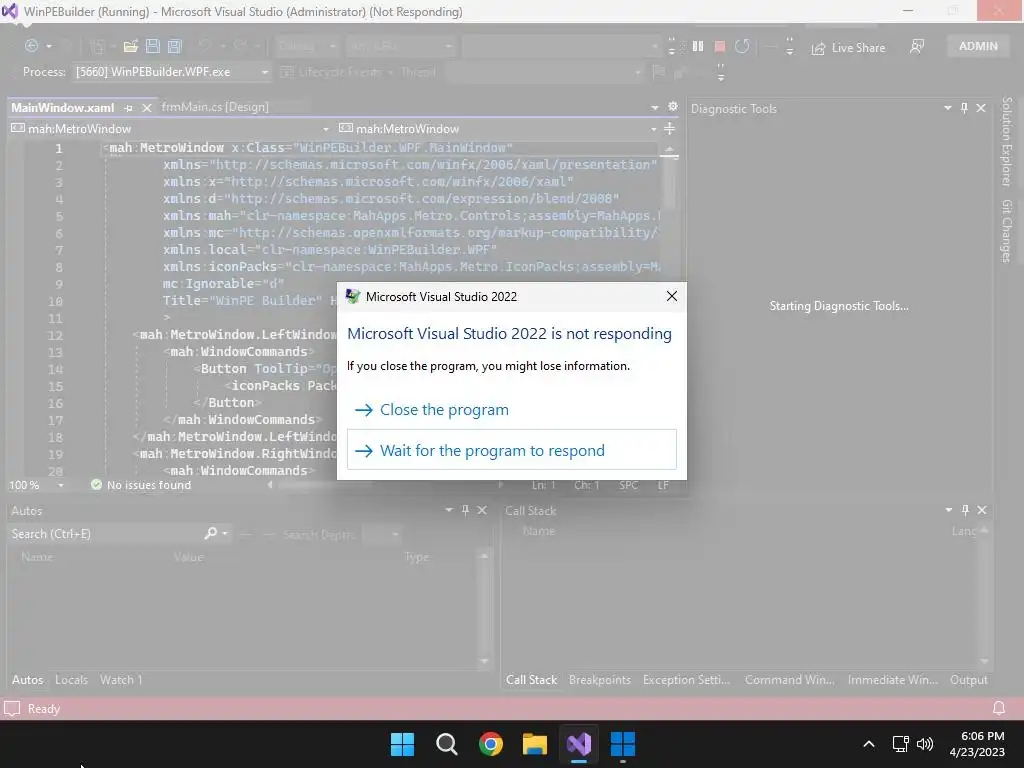Choose 'Wait for the program to respond'
This screenshot has height=768, width=1024.
coord(511,450)
